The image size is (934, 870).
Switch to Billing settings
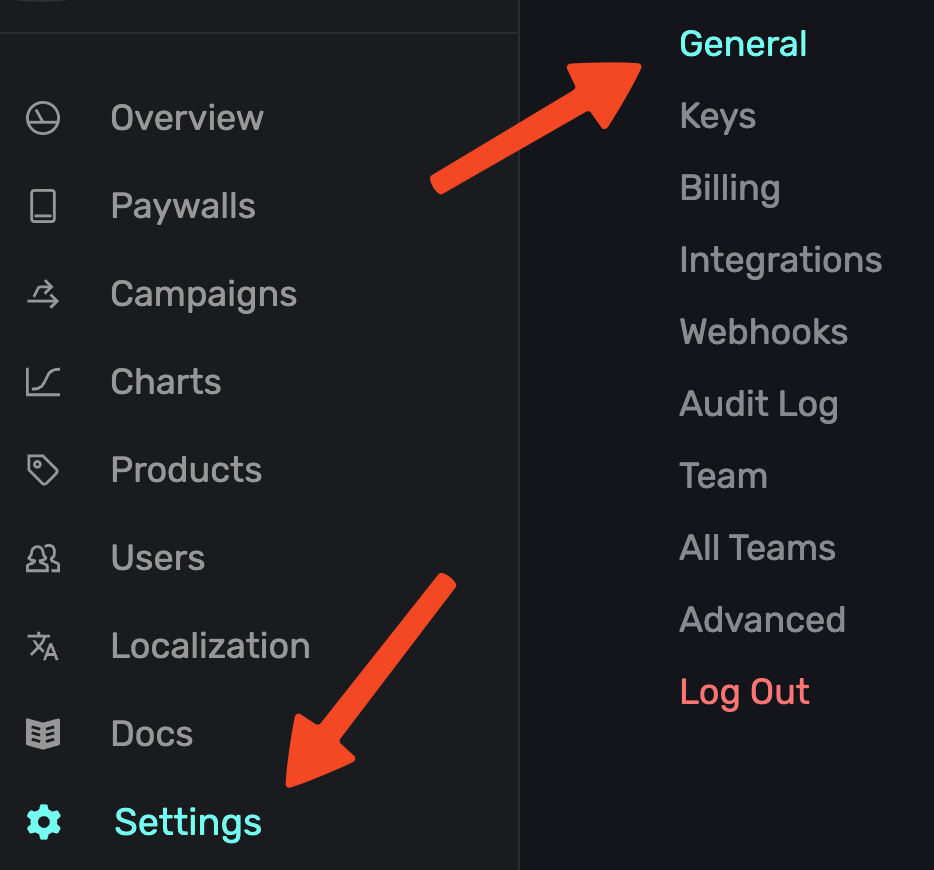730,188
